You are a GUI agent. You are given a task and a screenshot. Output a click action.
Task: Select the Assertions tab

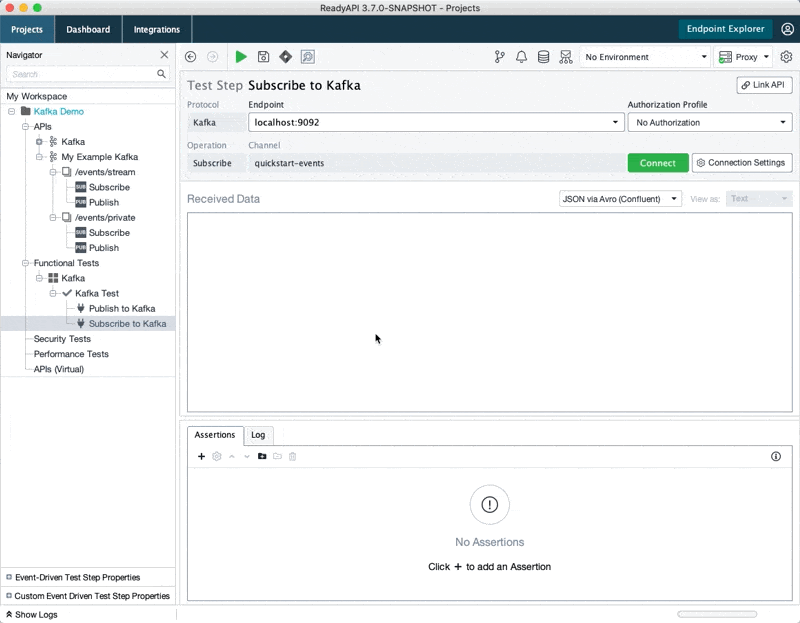[x=215, y=435]
